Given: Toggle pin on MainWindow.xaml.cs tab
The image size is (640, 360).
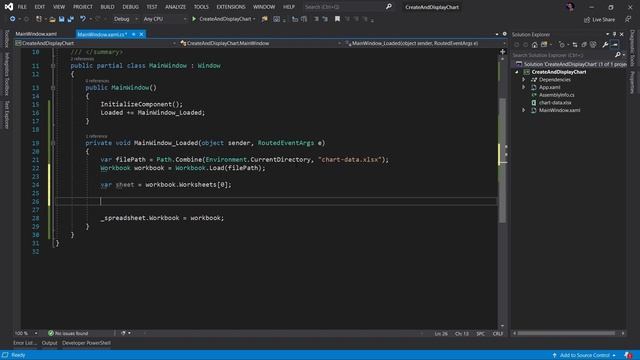Looking at the screenshot, I should (x=133, y=34).
